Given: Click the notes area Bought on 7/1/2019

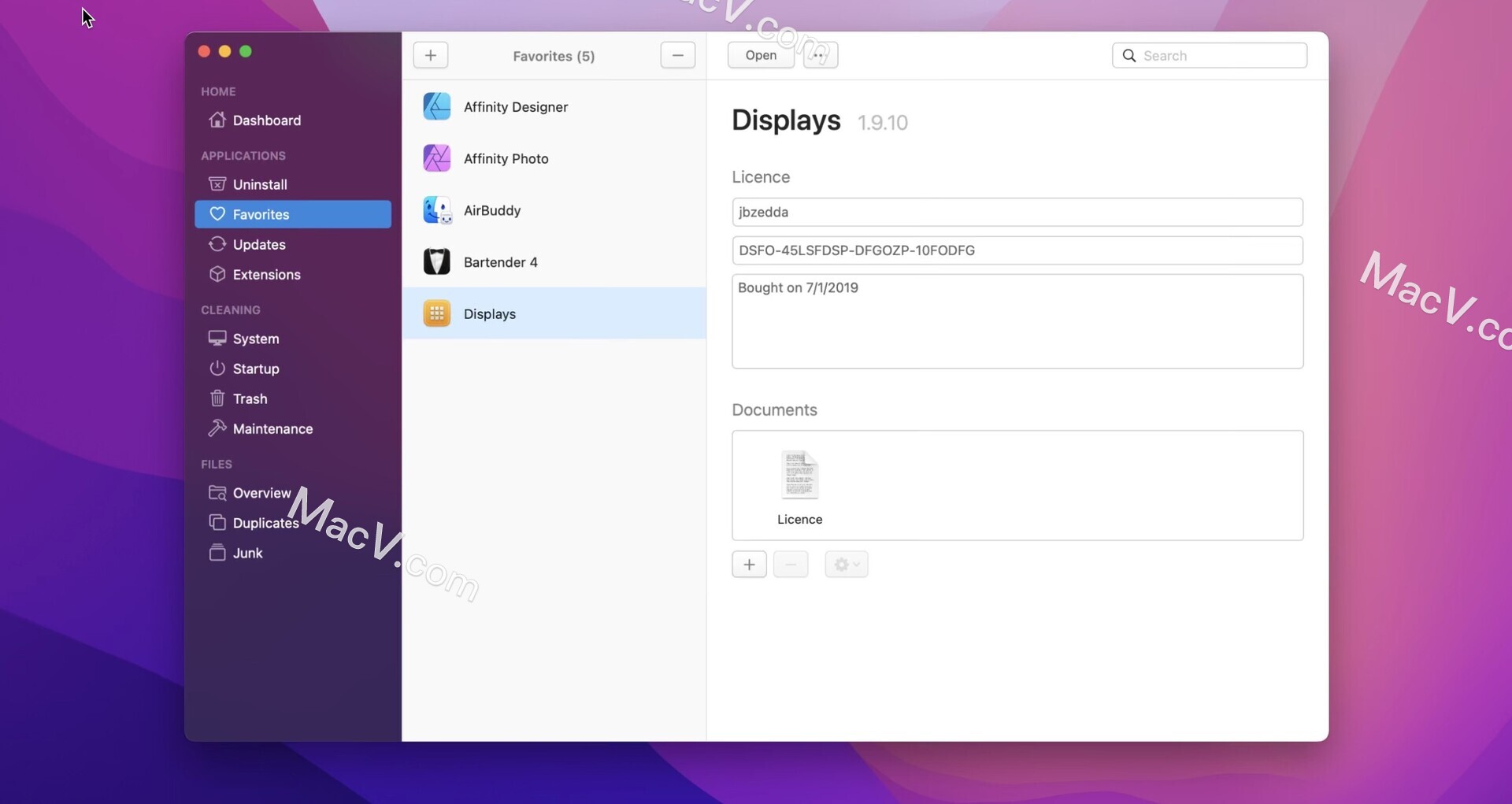Looking at the screenshot, I should click(x=1017, y=321).
